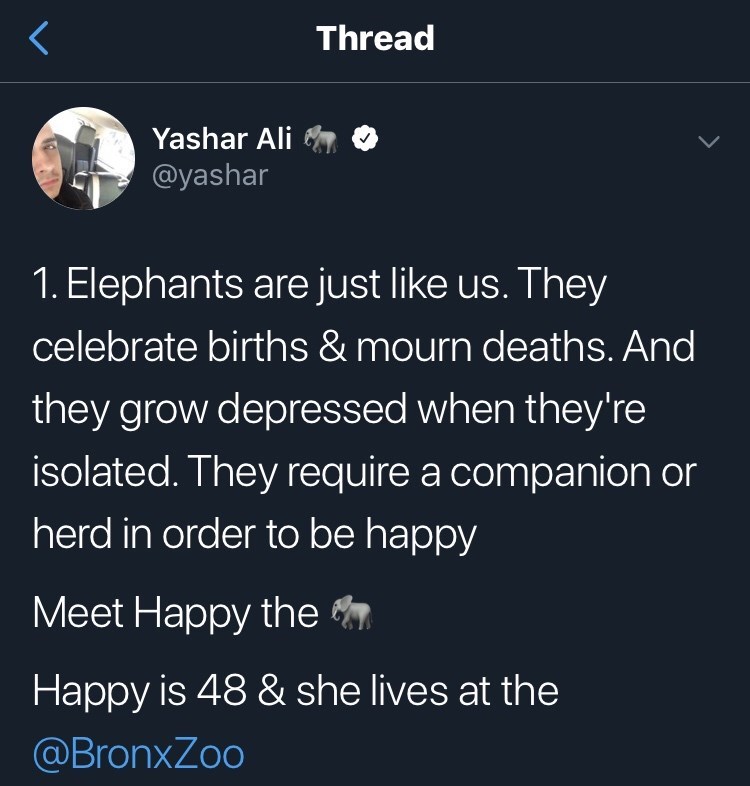The height and width of the screenshot is (786, 750).
Task: Click the line 'Happy is 48 & she lives at the'
Action: [295, 691]
